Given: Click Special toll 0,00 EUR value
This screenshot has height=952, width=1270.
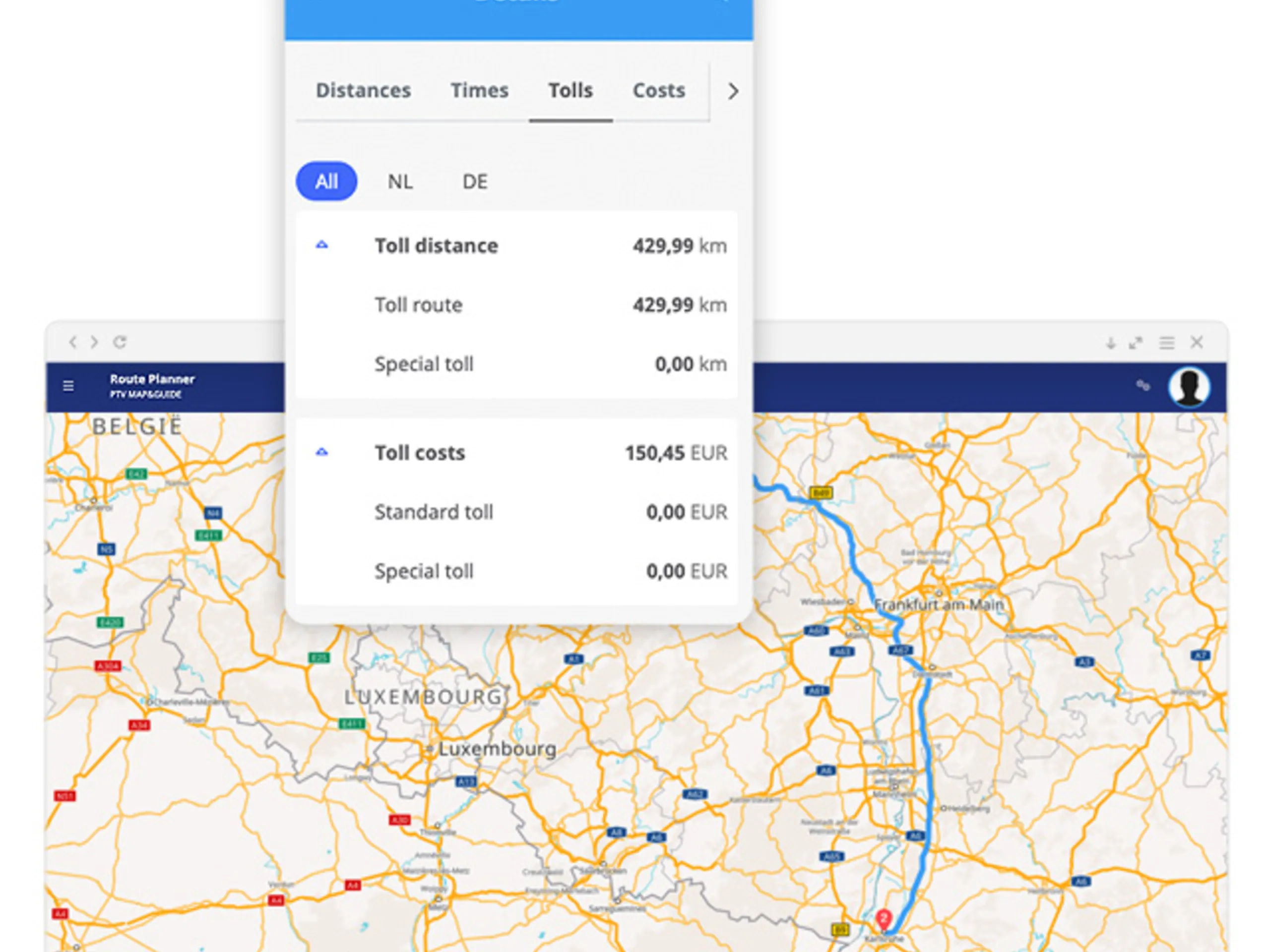Looking at the screenshot, I should [687, 571].
